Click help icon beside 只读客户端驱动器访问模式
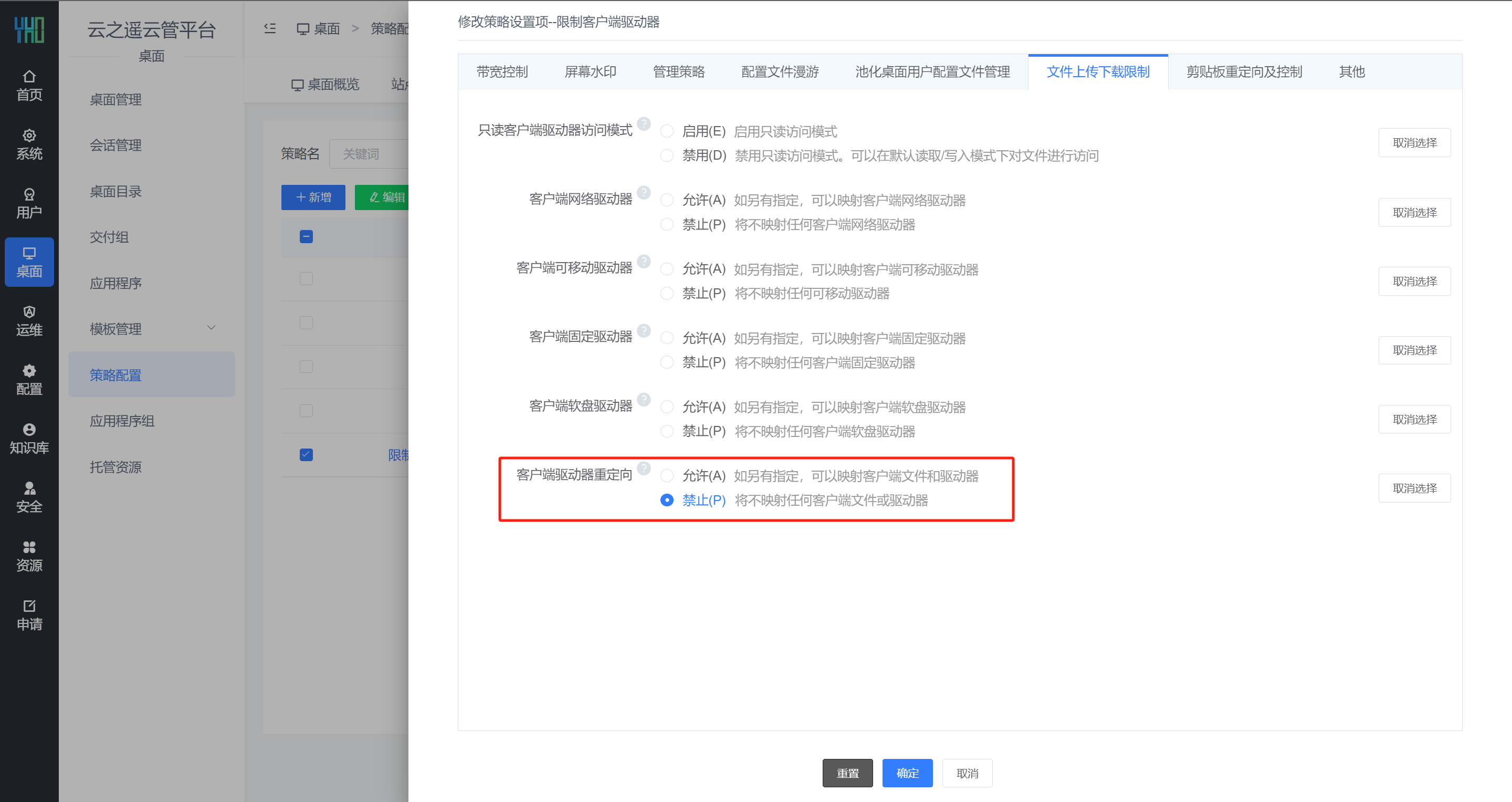The width and height of the screenshot is (1512, 802). pos(644,124)
